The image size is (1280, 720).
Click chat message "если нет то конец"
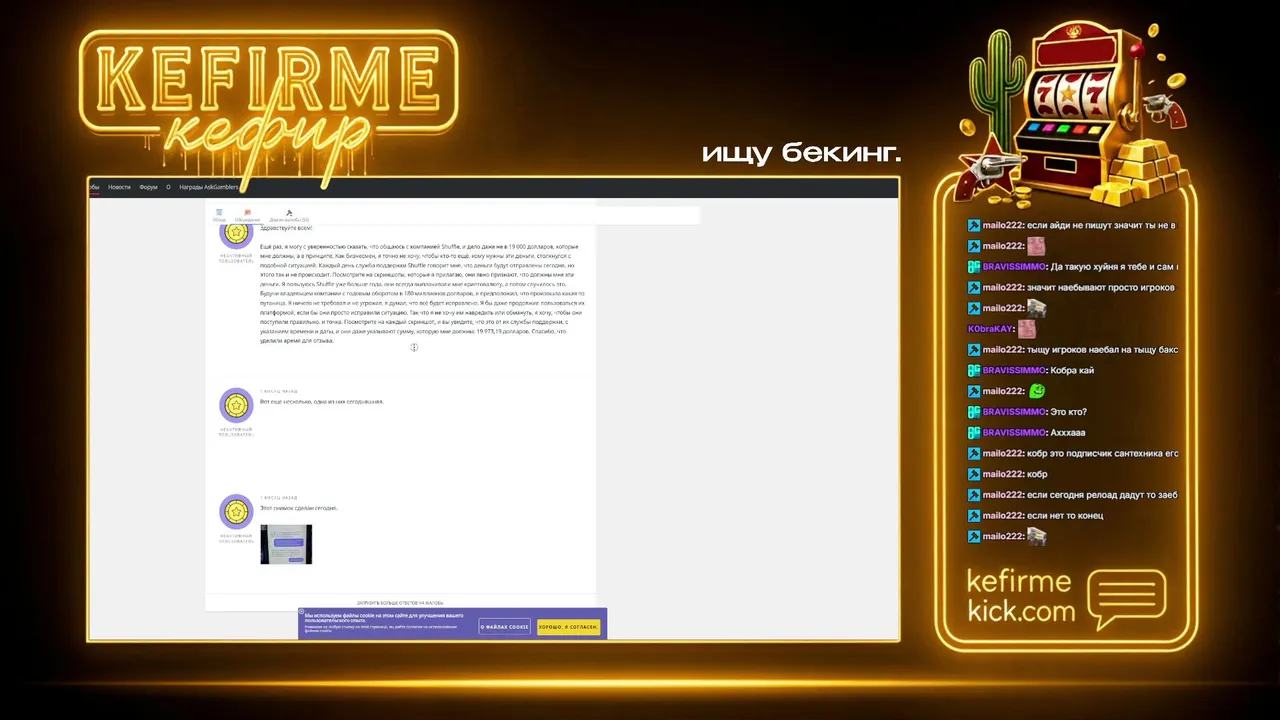[1065, 516]
